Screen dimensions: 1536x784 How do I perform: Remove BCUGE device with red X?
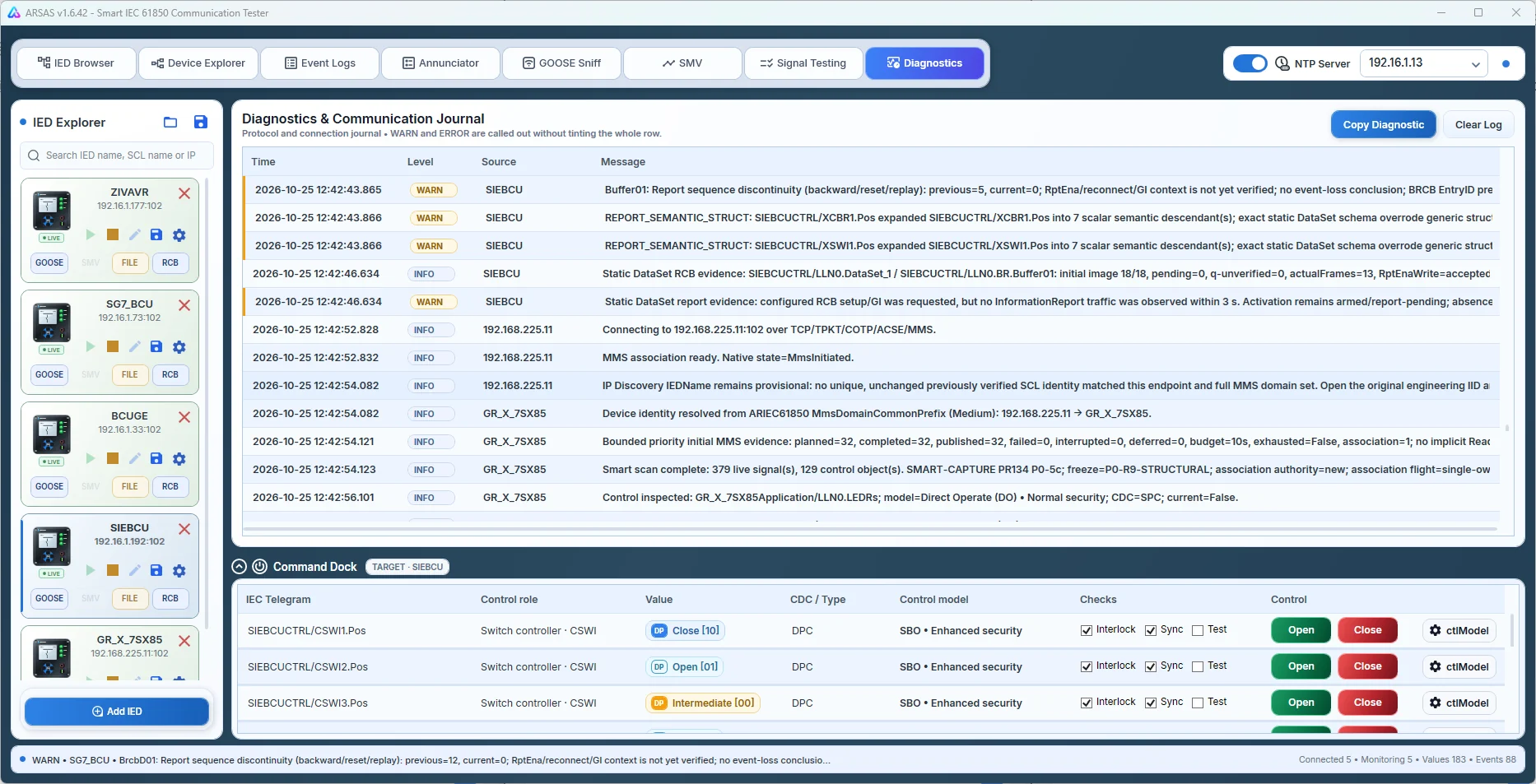pyautogui.click(x=184, y=417)
